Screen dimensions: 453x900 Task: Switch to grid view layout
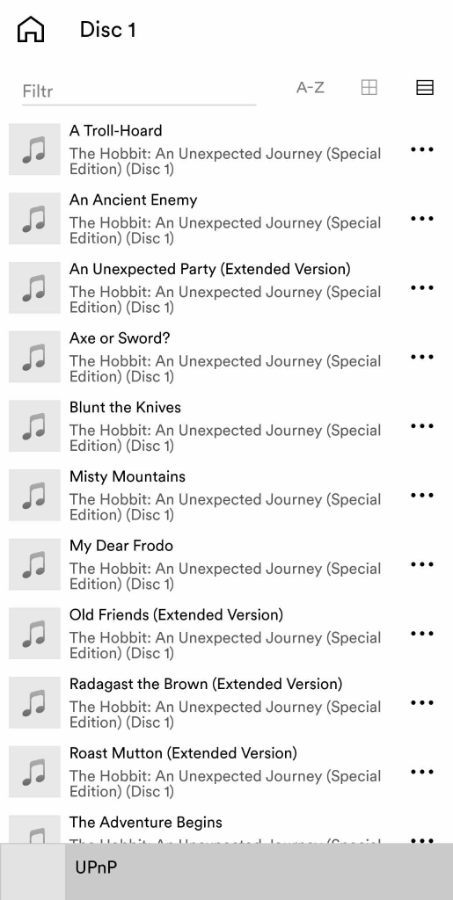369,88
